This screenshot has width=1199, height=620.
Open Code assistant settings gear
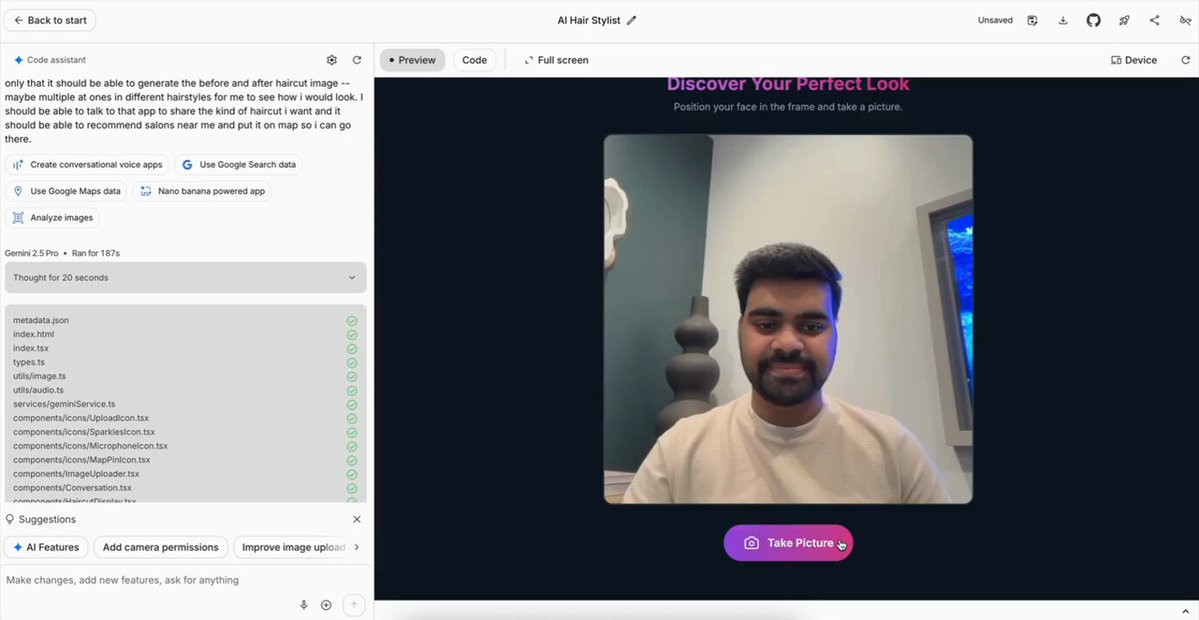pos(331,60)
